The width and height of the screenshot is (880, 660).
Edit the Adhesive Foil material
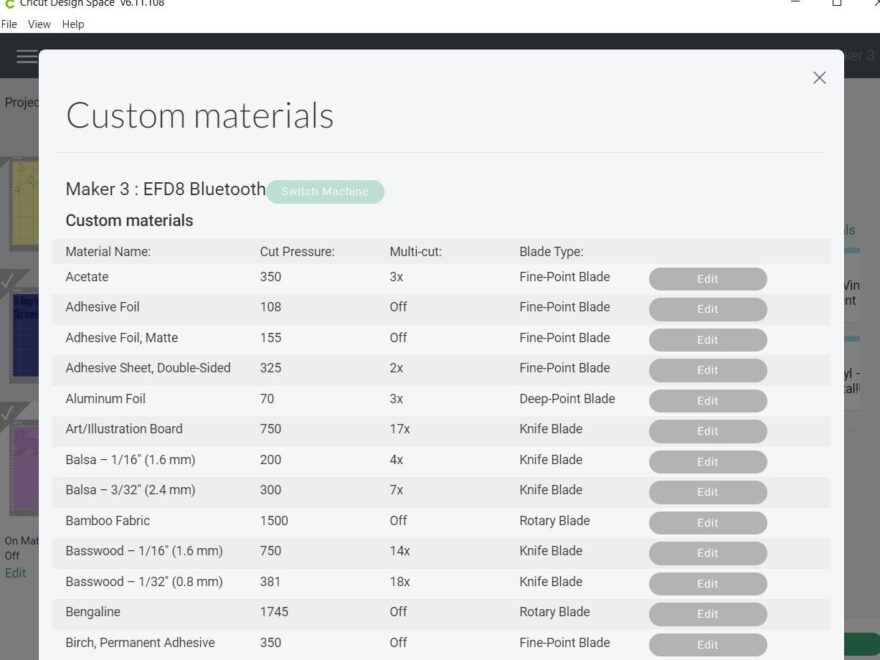tap(707, 309)
